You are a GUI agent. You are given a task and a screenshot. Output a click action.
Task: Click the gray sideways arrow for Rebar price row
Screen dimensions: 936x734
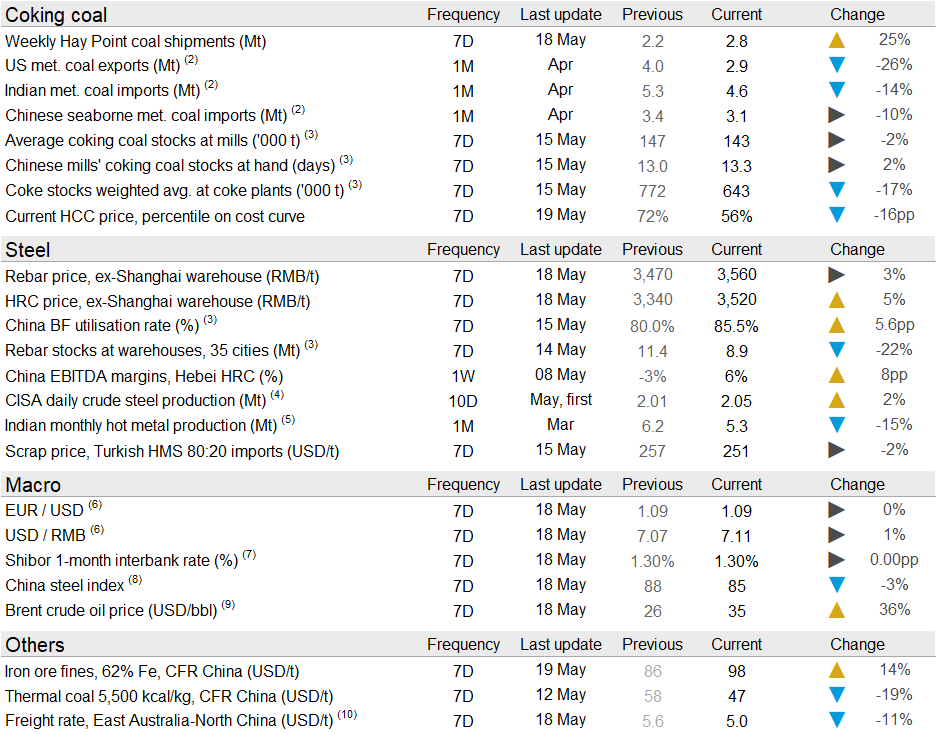pyautogui.click(x=837, y=275)
